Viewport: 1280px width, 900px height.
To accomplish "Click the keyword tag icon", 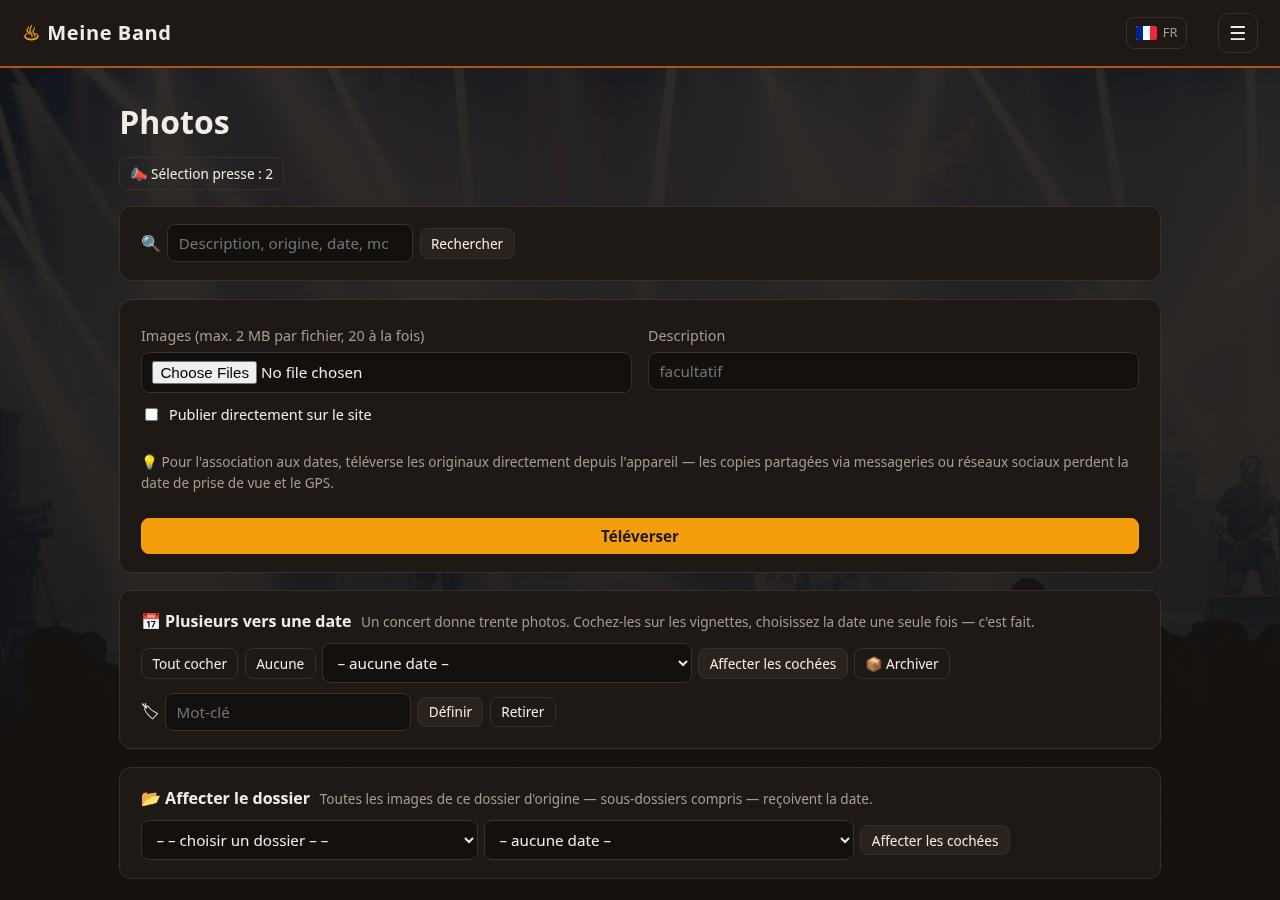I will tap(150, 712).
